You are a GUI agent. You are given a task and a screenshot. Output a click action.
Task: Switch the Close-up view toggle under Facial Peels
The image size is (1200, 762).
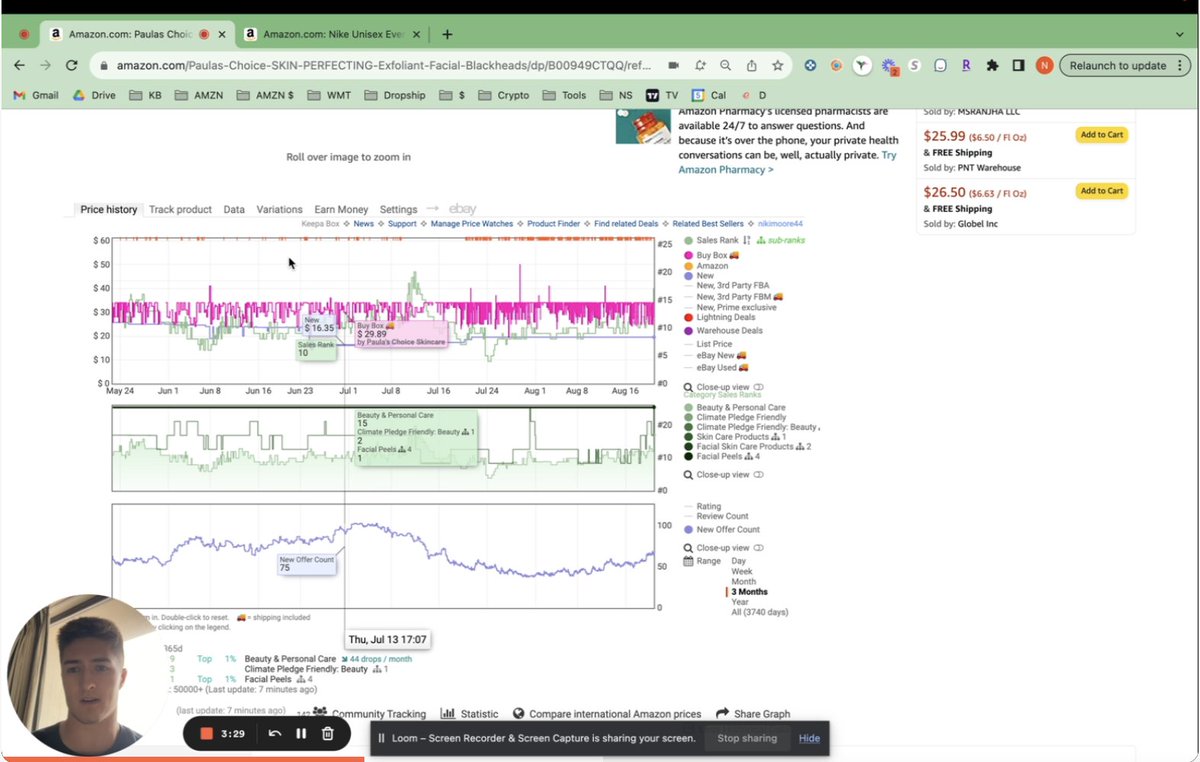coord(758,475)
